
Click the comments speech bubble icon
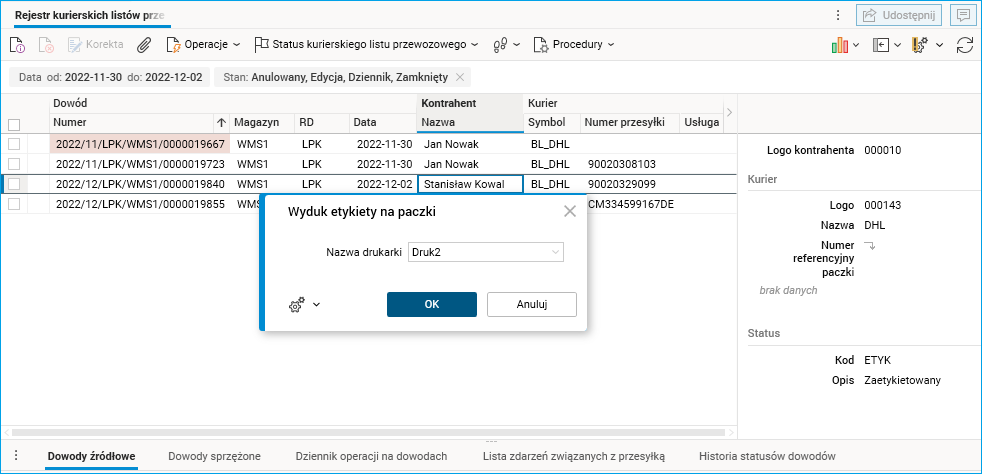click(964, 15)
